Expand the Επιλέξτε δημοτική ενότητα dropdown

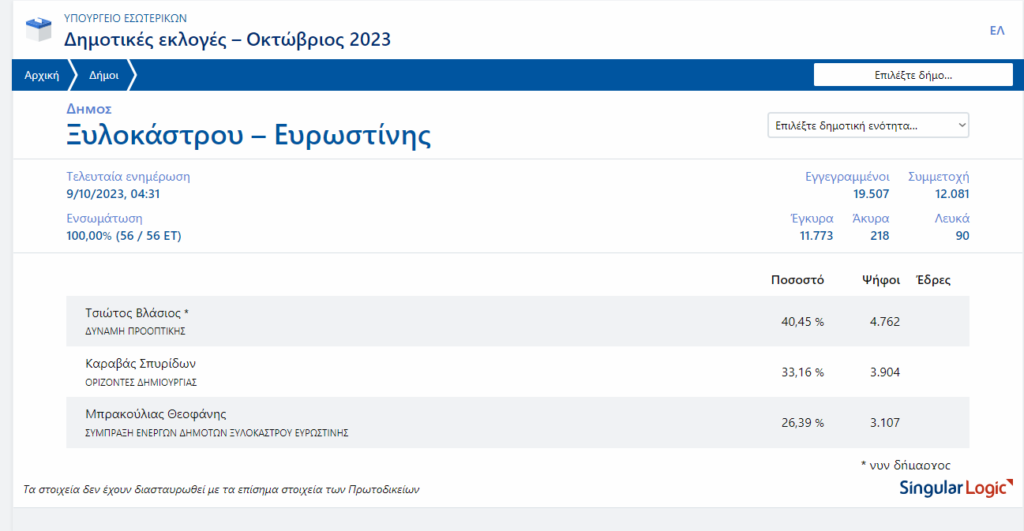coord(868,126)
